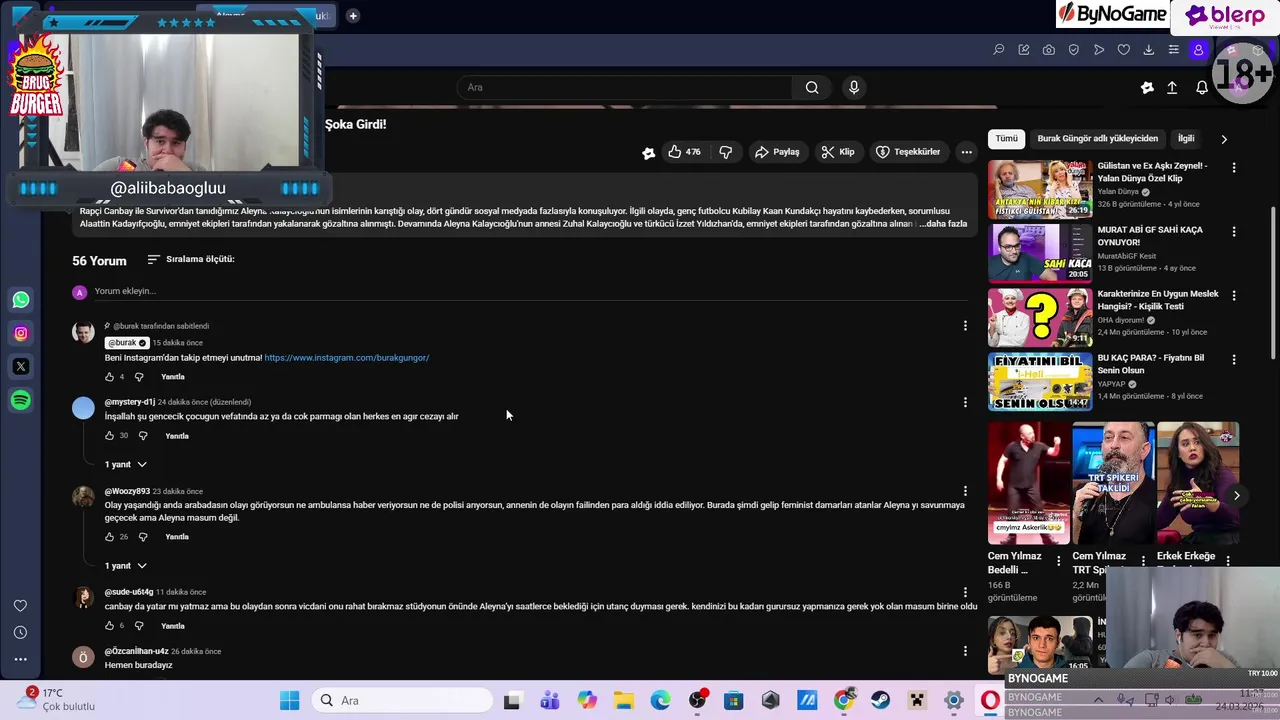This screenshot has height=720, width=1280.
Task: Add page to bookmarks with toolbar heart
Action: pyautogui.click(x=1123, y=50)
